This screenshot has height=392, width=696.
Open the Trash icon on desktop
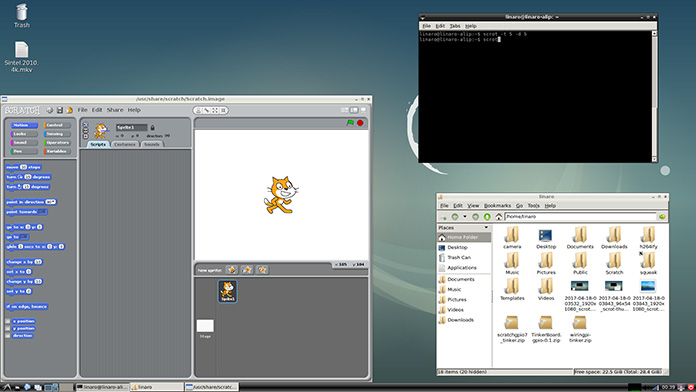tap(21, 16)
